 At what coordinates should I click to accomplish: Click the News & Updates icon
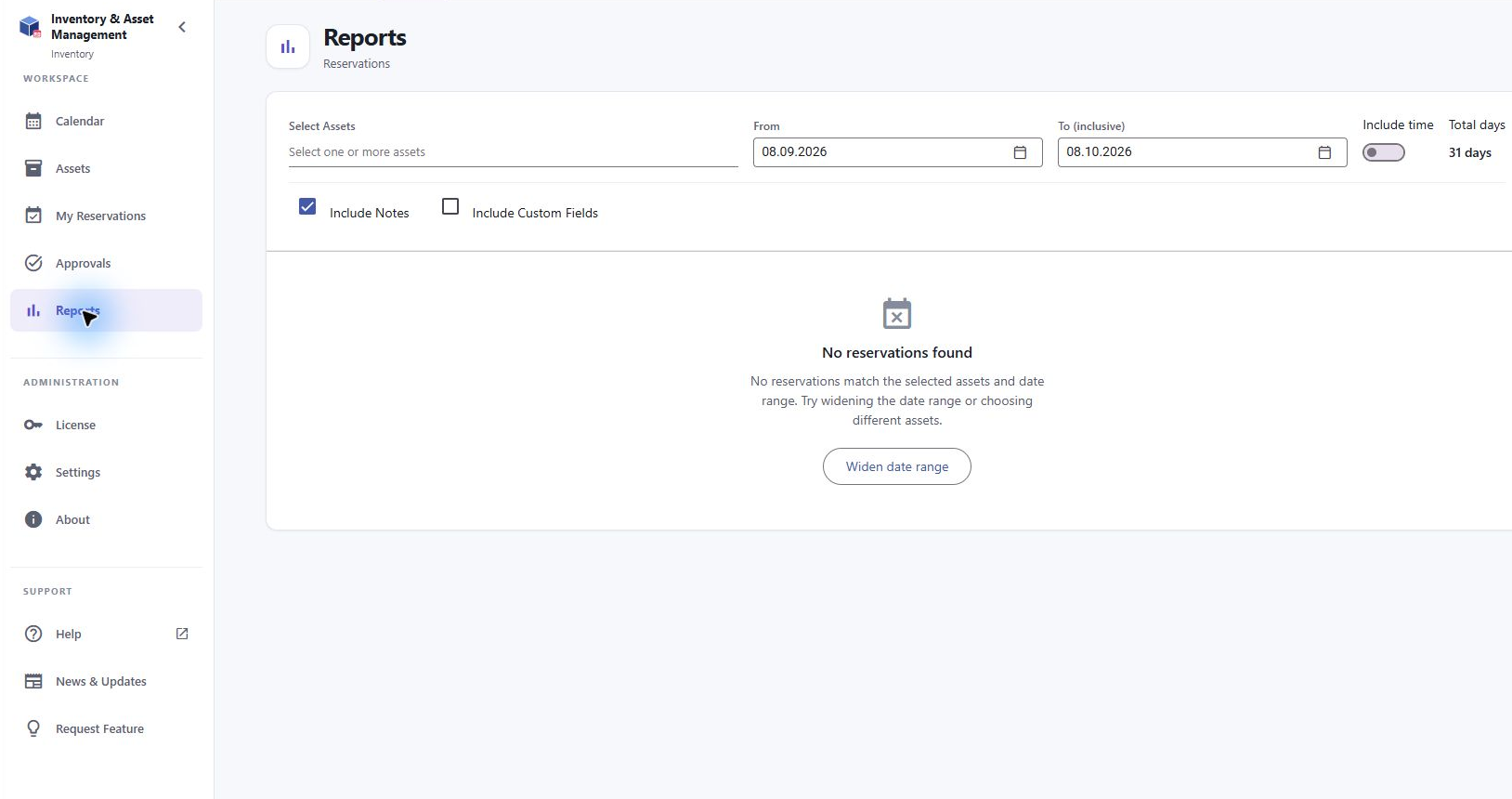point(33,681)
